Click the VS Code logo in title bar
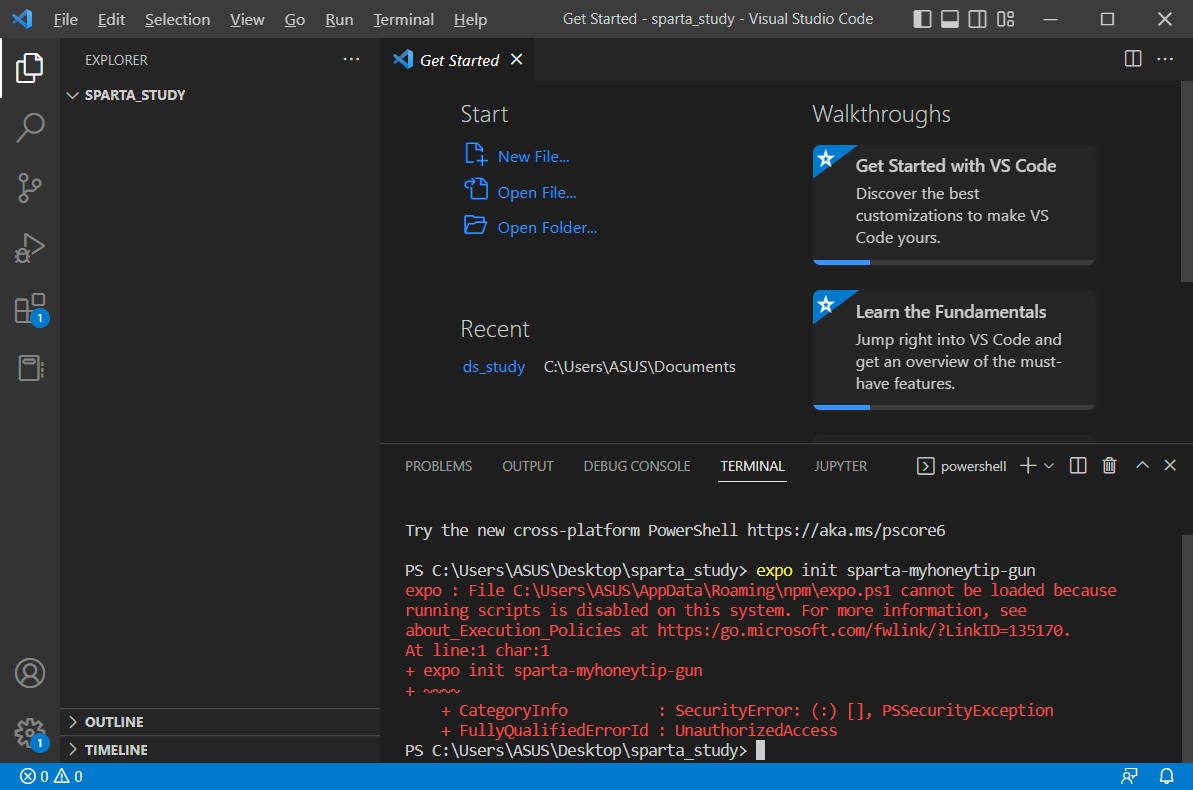The width and height of the screenshot is (1193, 790). [x=22, y=18]
